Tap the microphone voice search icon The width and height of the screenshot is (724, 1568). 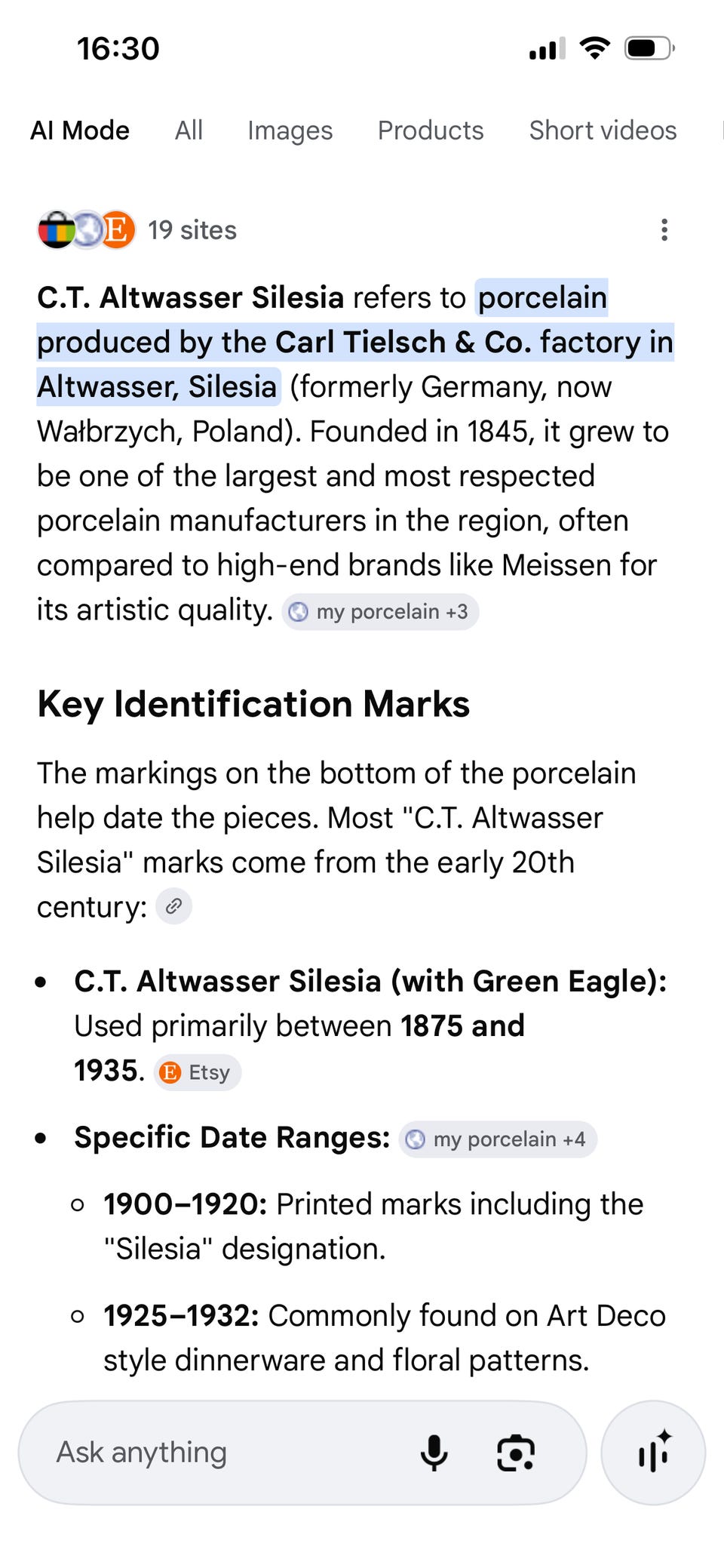[x=434, y=1452]
